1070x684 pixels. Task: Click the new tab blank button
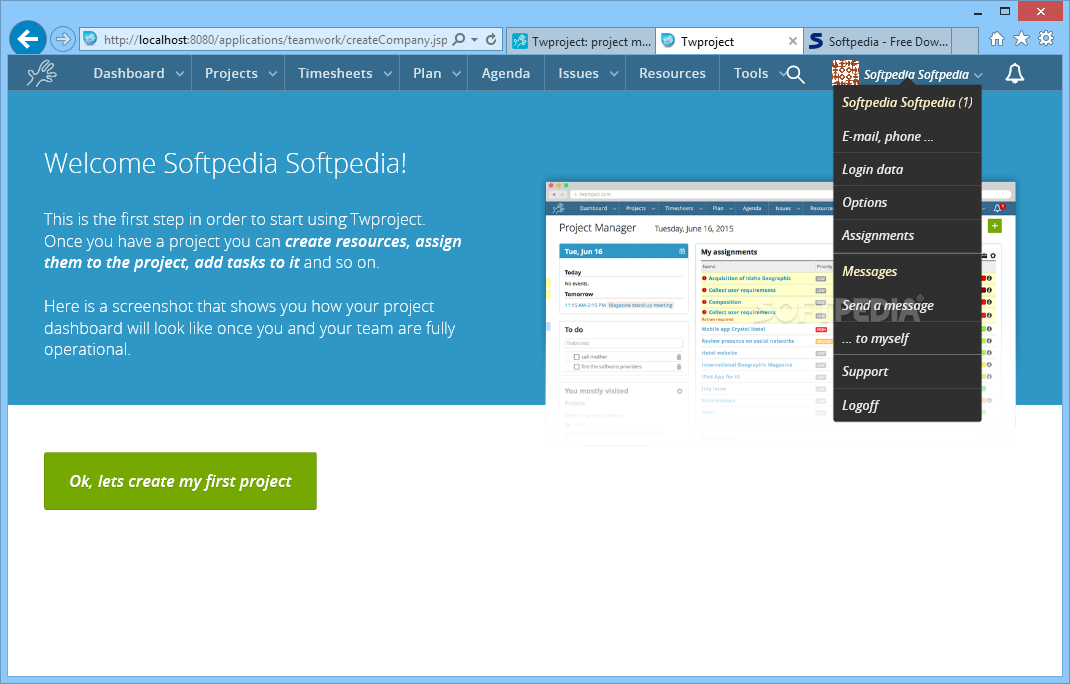click(965, 41)
